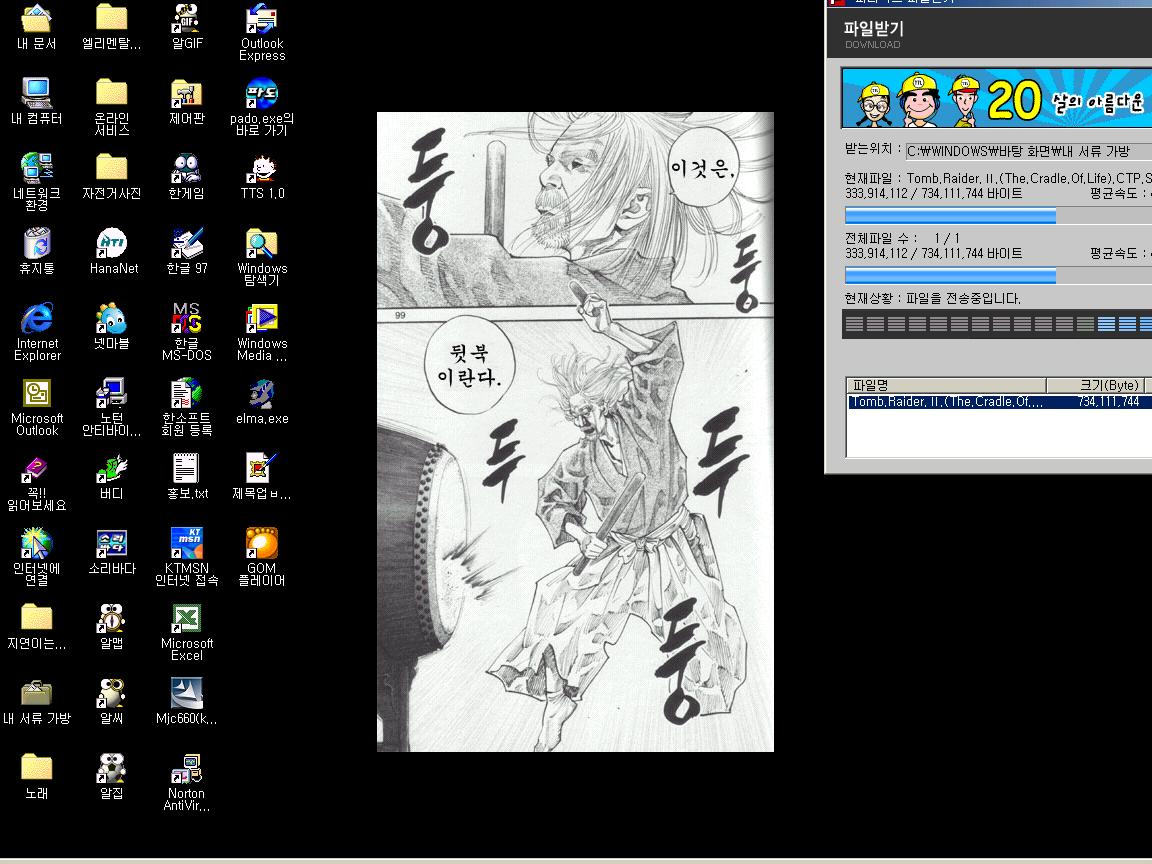
Task: Click the 파일받기 DOWNLOAD dialog heading
Action: point(874,34)
